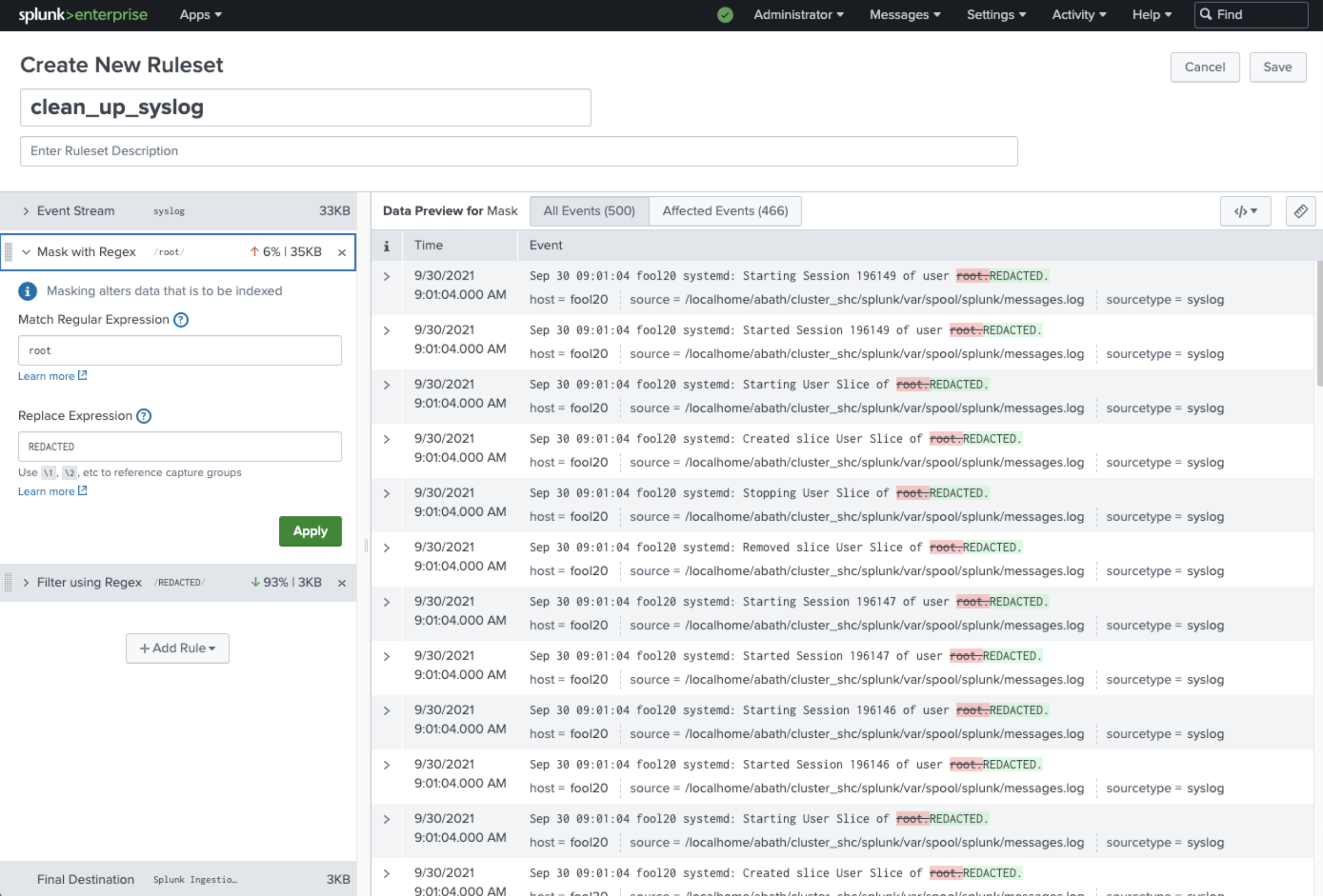Collapse the Mask with Regex rule
The image size is (1323, 896).
[x=26, y=252]
